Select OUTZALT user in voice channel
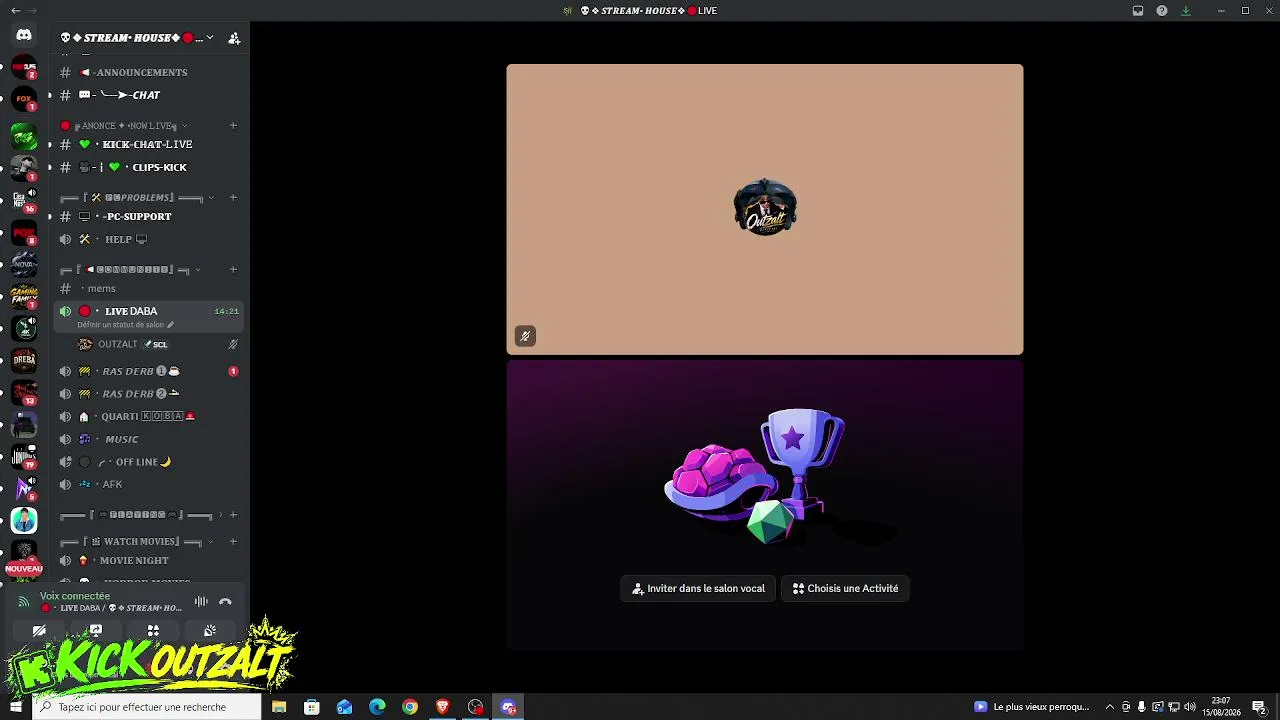 [x=157, y=344]
